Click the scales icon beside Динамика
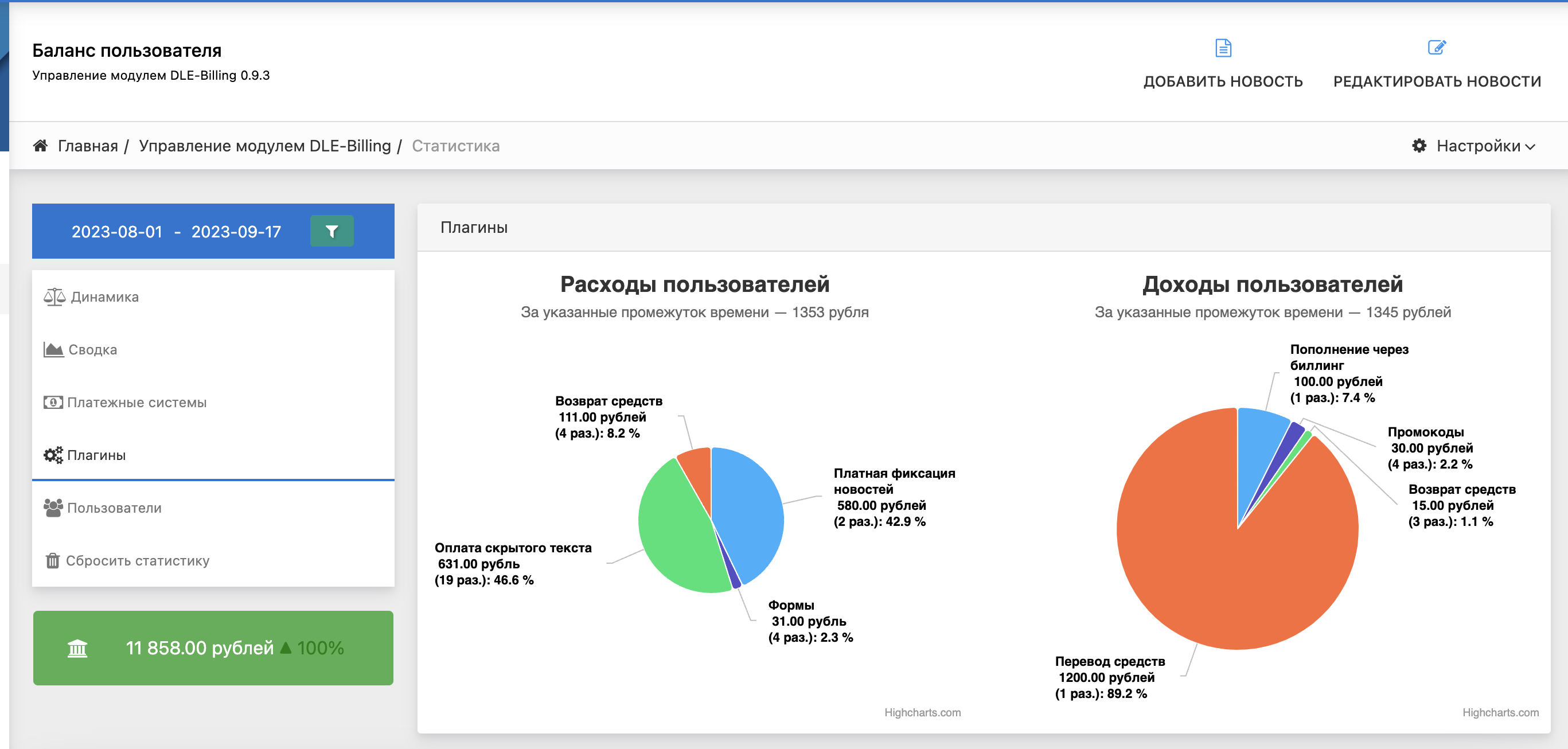Screen dimensions: 1568x749 [54, 297]
